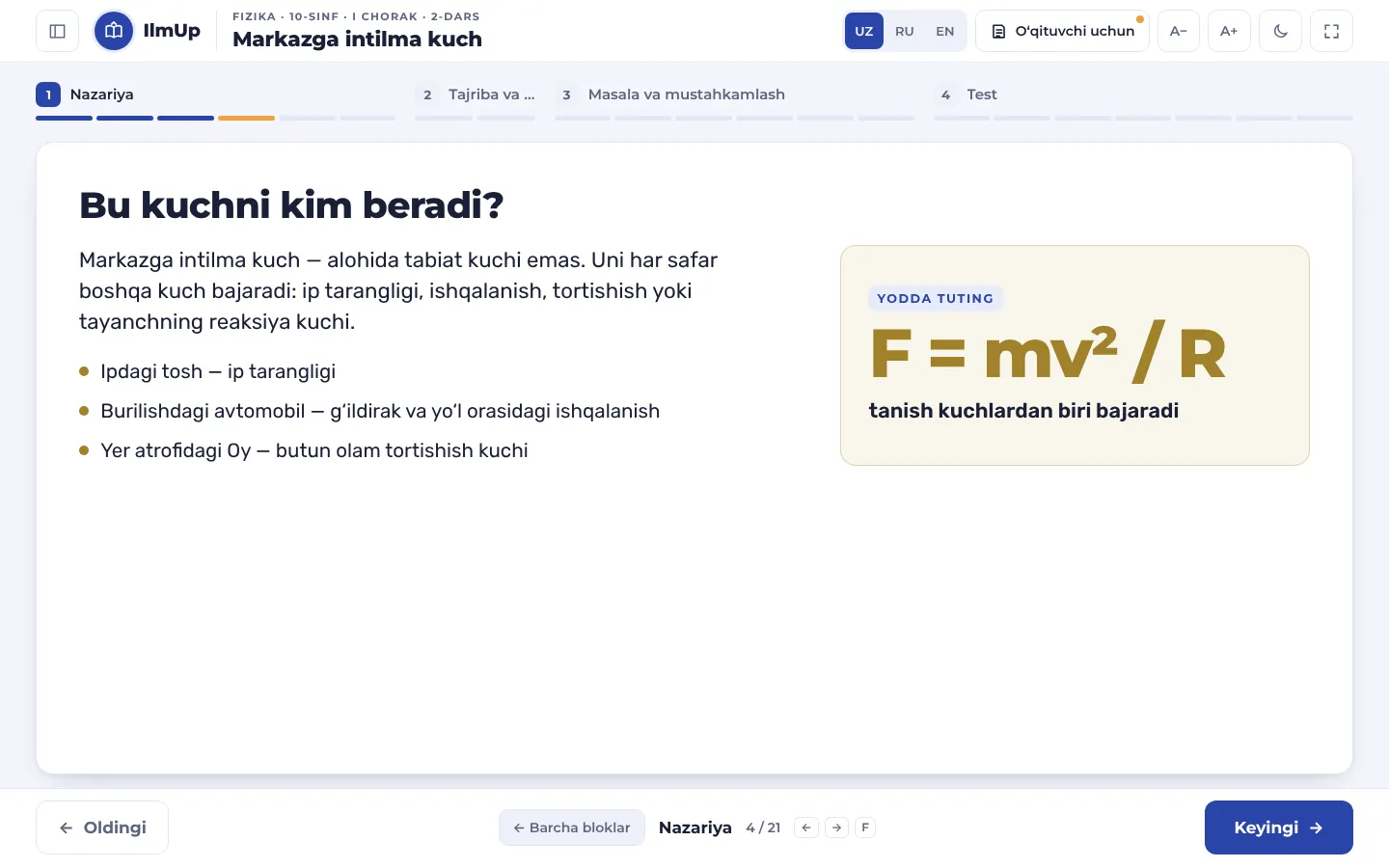Open the IlmUp logo home

tap(148, 31)
